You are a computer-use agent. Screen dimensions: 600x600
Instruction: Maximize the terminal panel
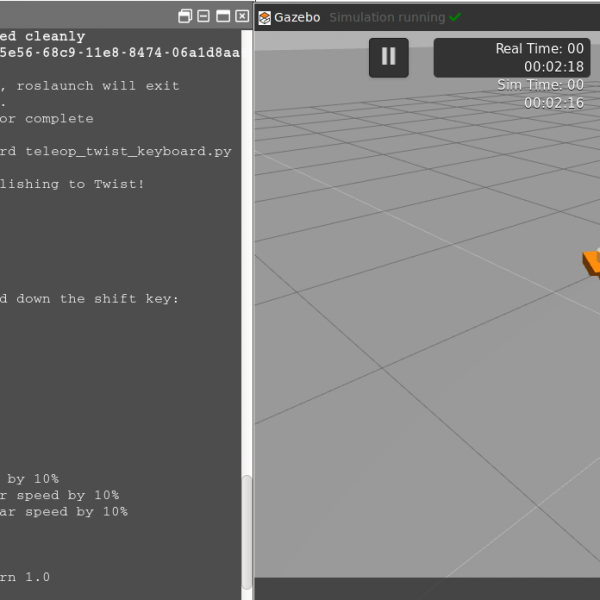[223, 16]
